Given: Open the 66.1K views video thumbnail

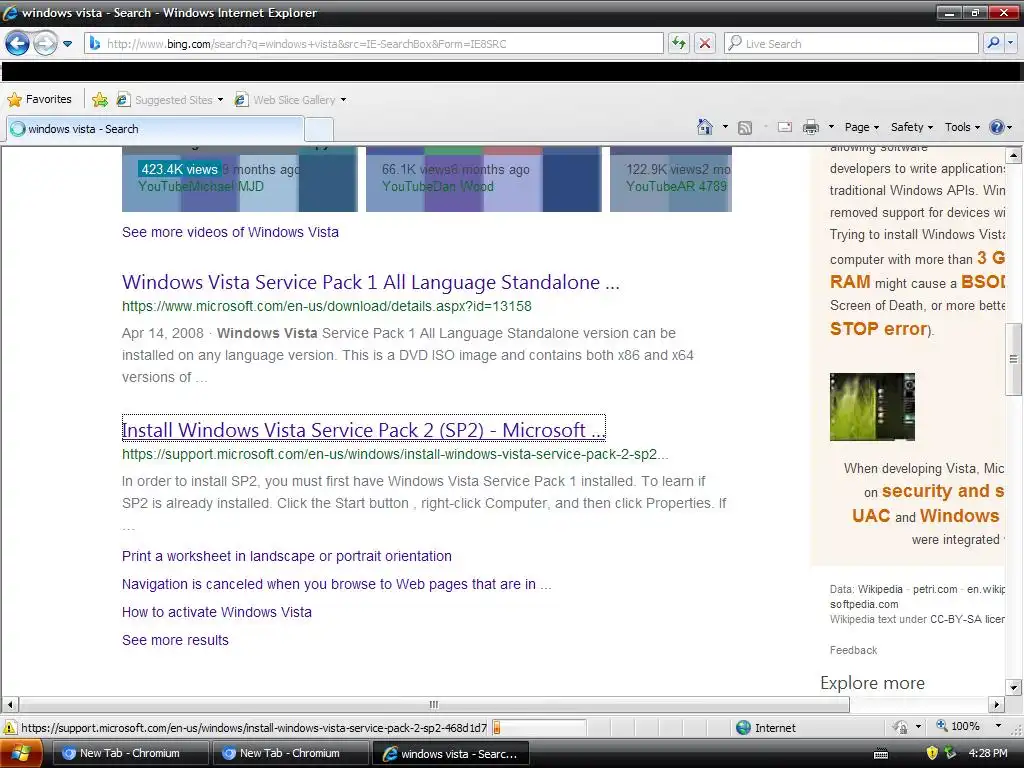Looking at the screenshot, I should [483, 179].
